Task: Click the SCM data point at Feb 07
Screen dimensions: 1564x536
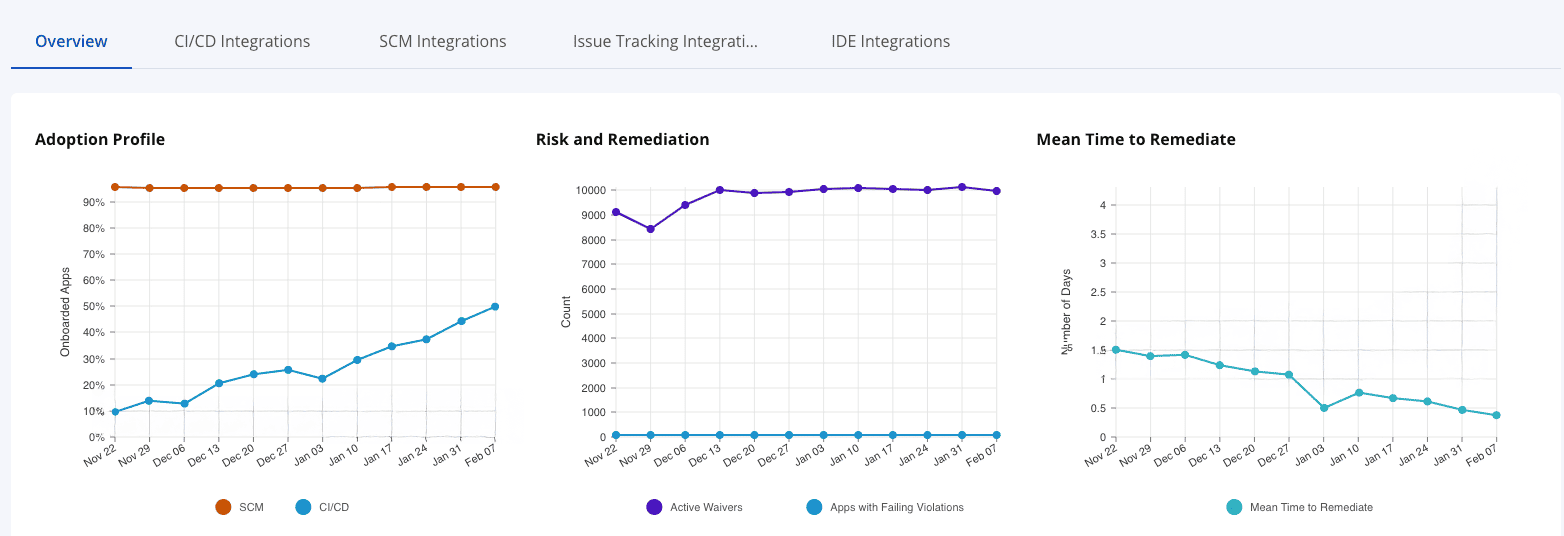Action: (495, 187)
